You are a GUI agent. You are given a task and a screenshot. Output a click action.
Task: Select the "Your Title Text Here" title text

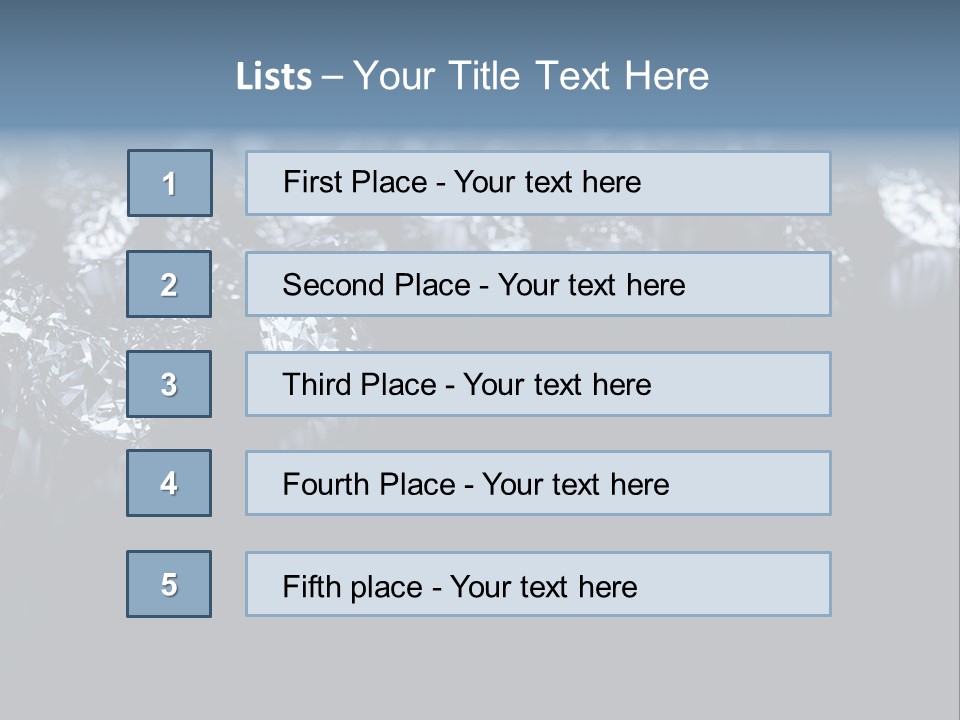(x=531, y=76)
